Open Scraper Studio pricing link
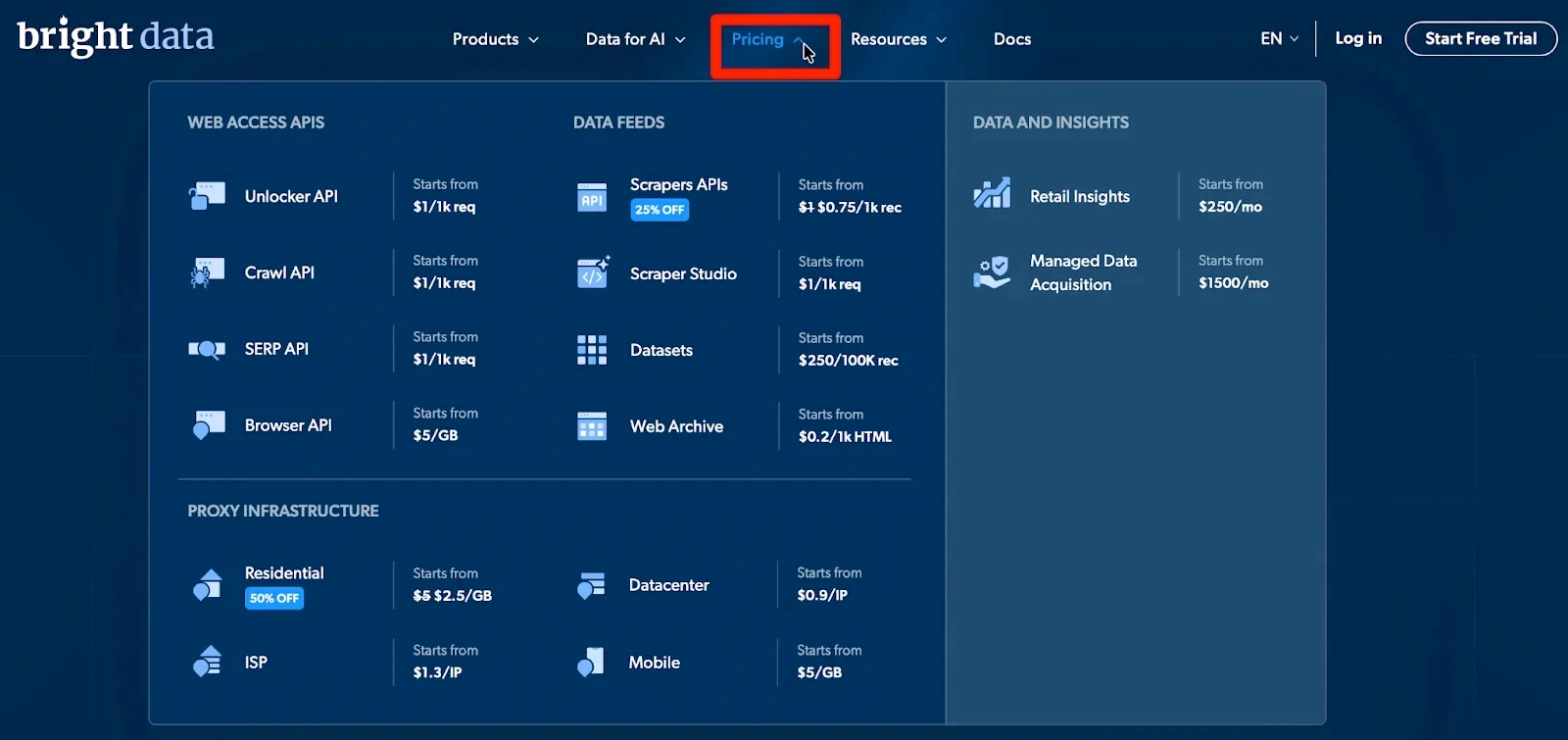This screenshot has height=740, width=1568. pyautogui.click(x=683, y=273)
